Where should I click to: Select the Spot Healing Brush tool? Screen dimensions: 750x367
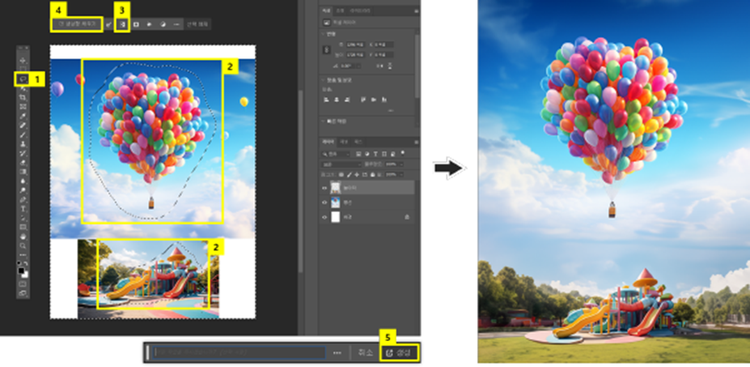23,125
